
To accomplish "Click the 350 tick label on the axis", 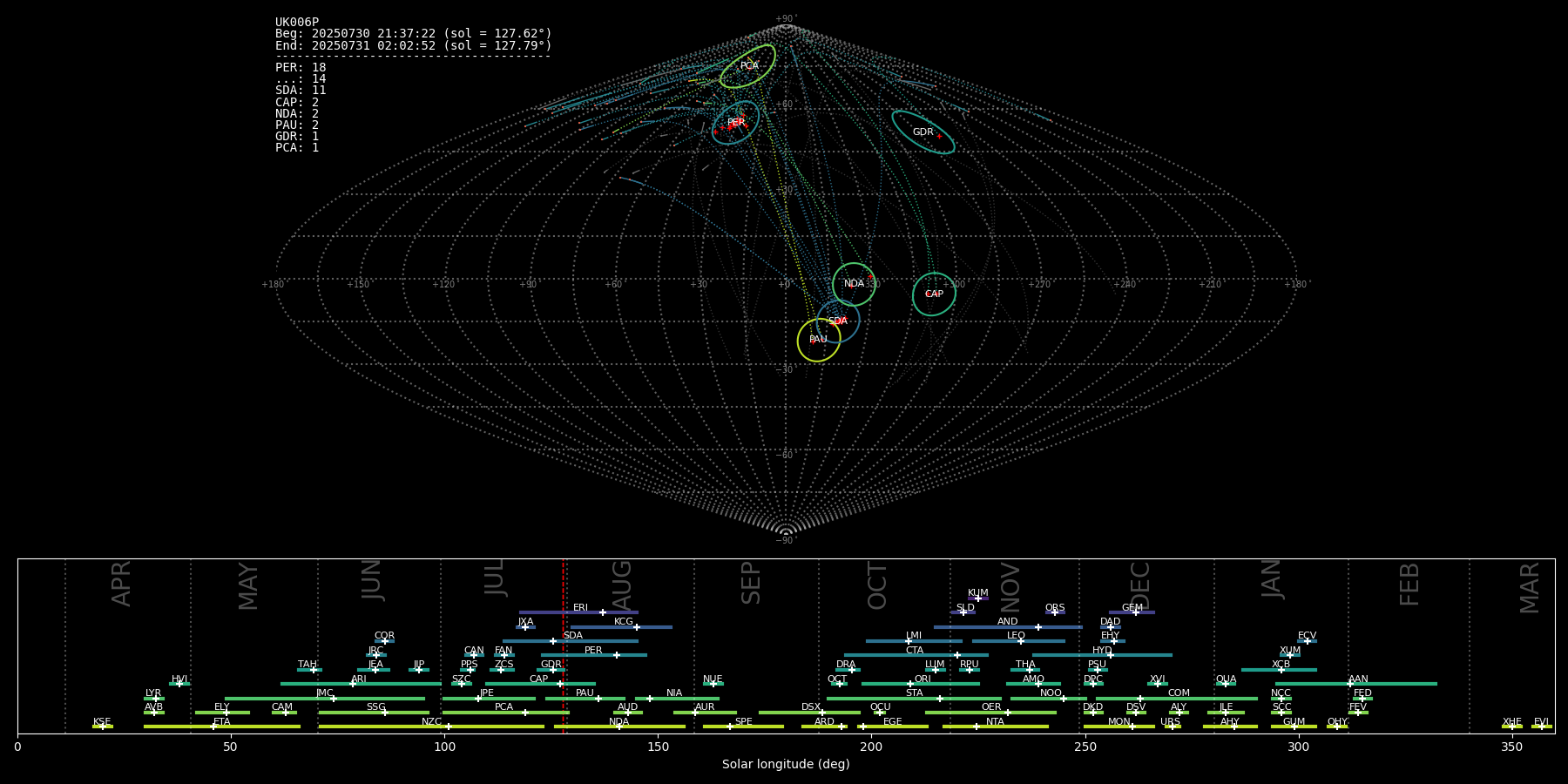I will [1512, 747].
